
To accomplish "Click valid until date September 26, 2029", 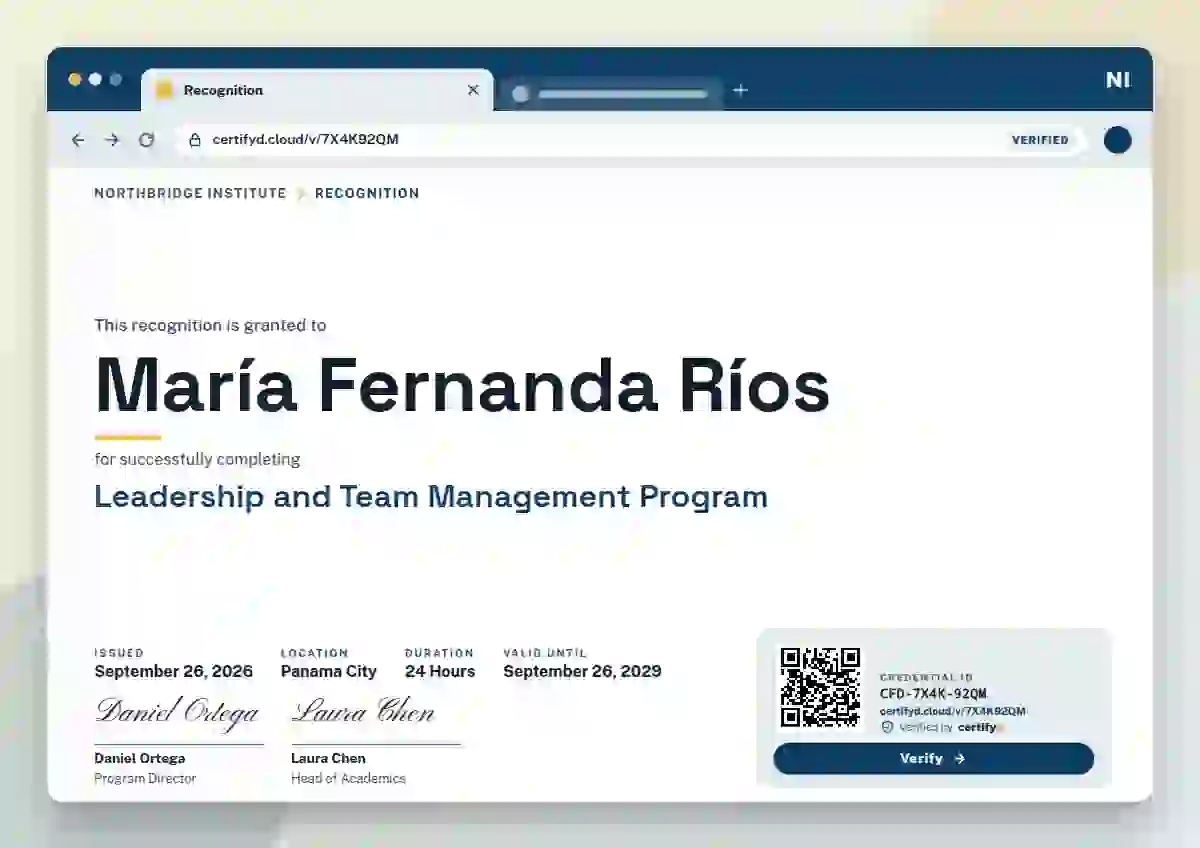I will click(x=582, y=671).
